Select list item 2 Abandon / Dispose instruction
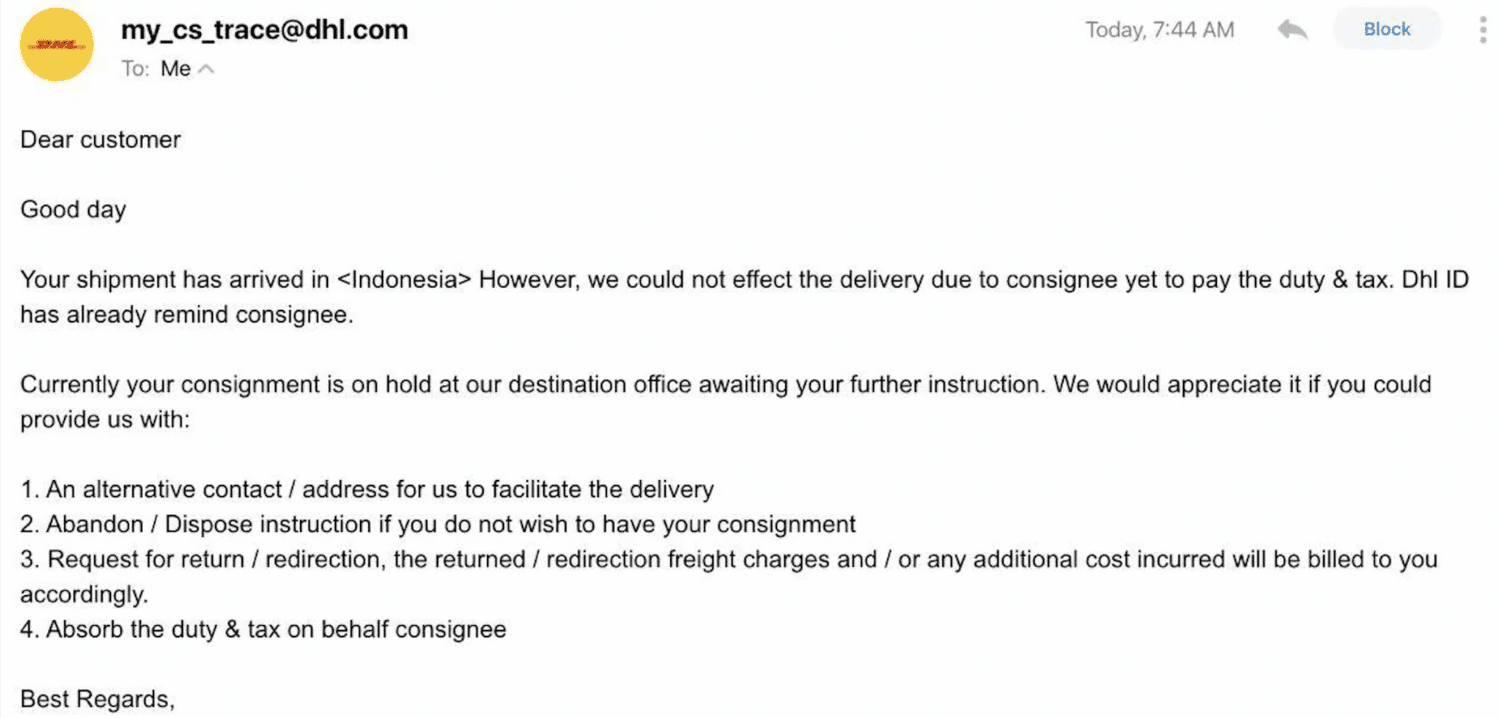The height and width of the screenshot is (718, 1500). tap(438, 524)
